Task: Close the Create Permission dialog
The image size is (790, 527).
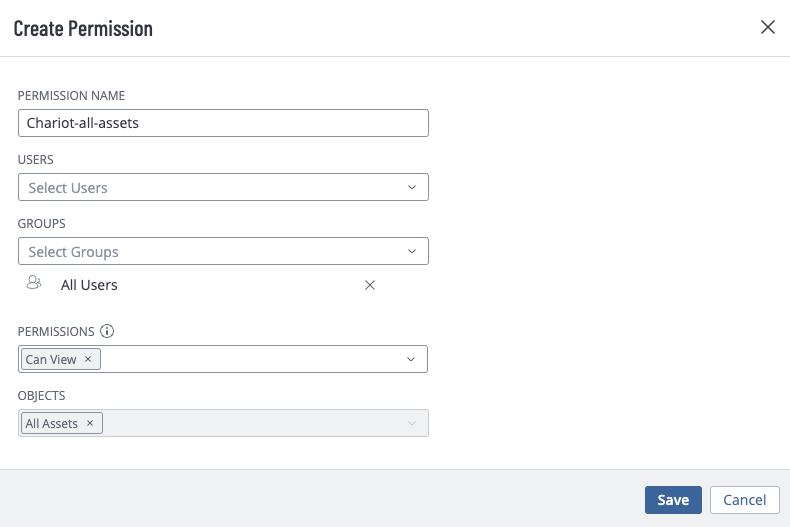Action: click(767, 27)
